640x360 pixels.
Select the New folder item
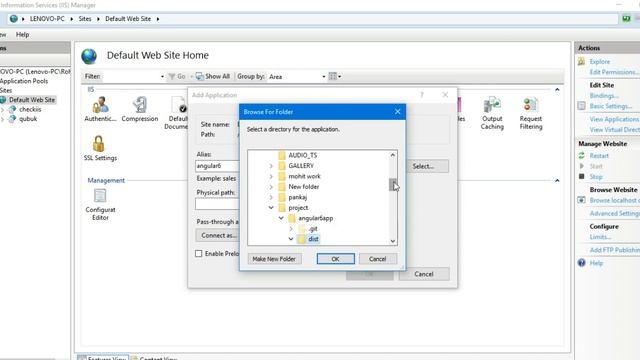point(304,187)
